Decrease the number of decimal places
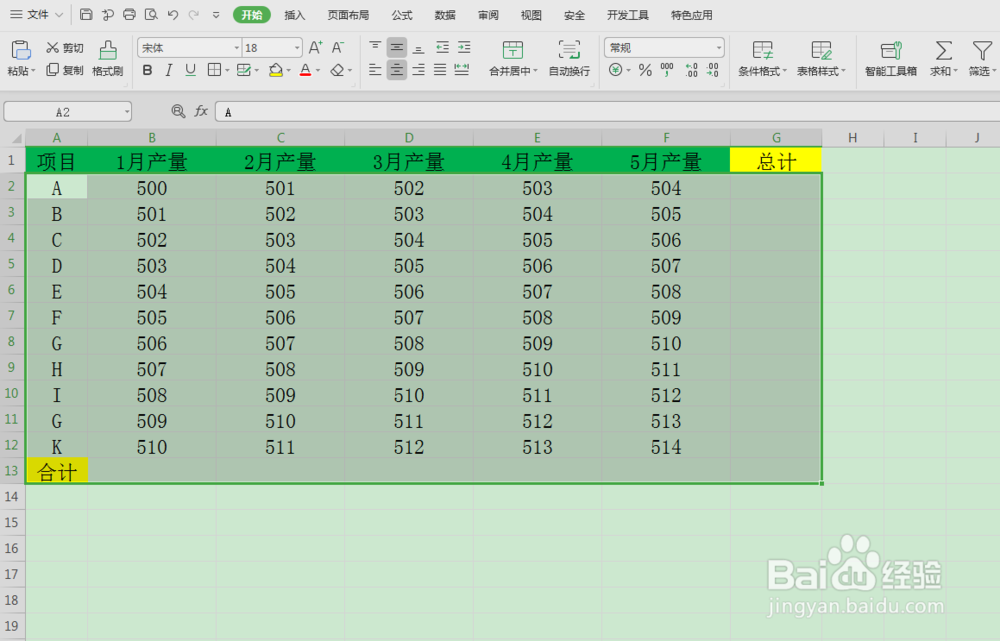Viewport: 1000px width, 641px height. (713, 70)
